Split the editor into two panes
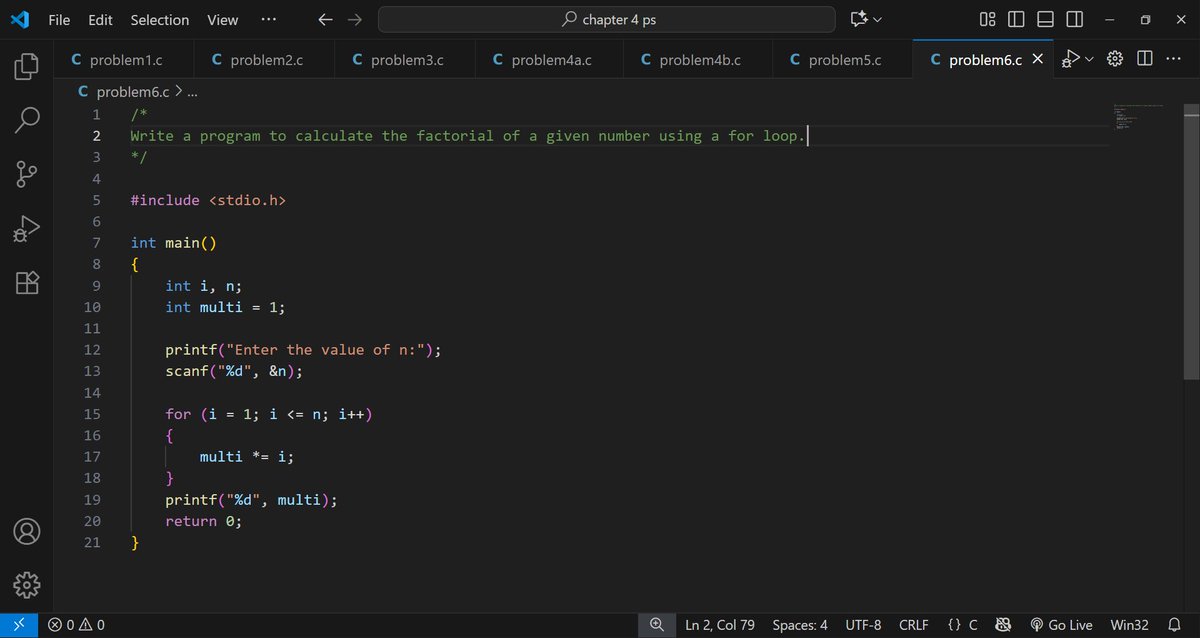 [1144, 58]
